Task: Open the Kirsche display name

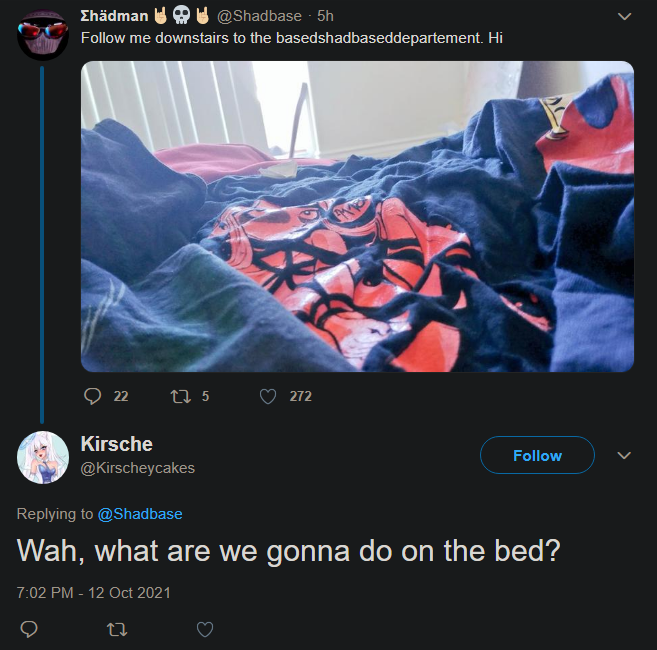Action: 116,444
